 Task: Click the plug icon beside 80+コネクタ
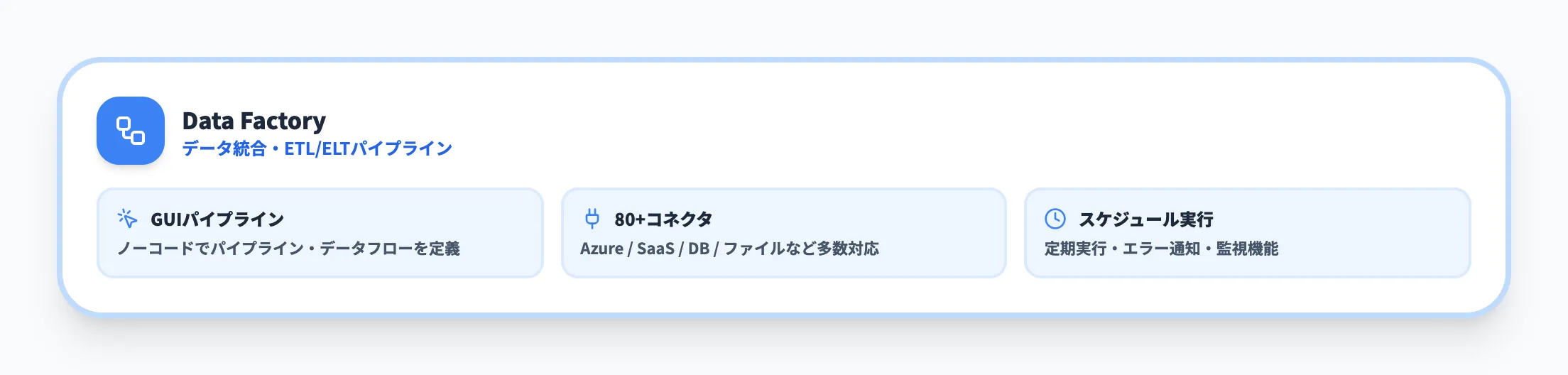(592, 219)
